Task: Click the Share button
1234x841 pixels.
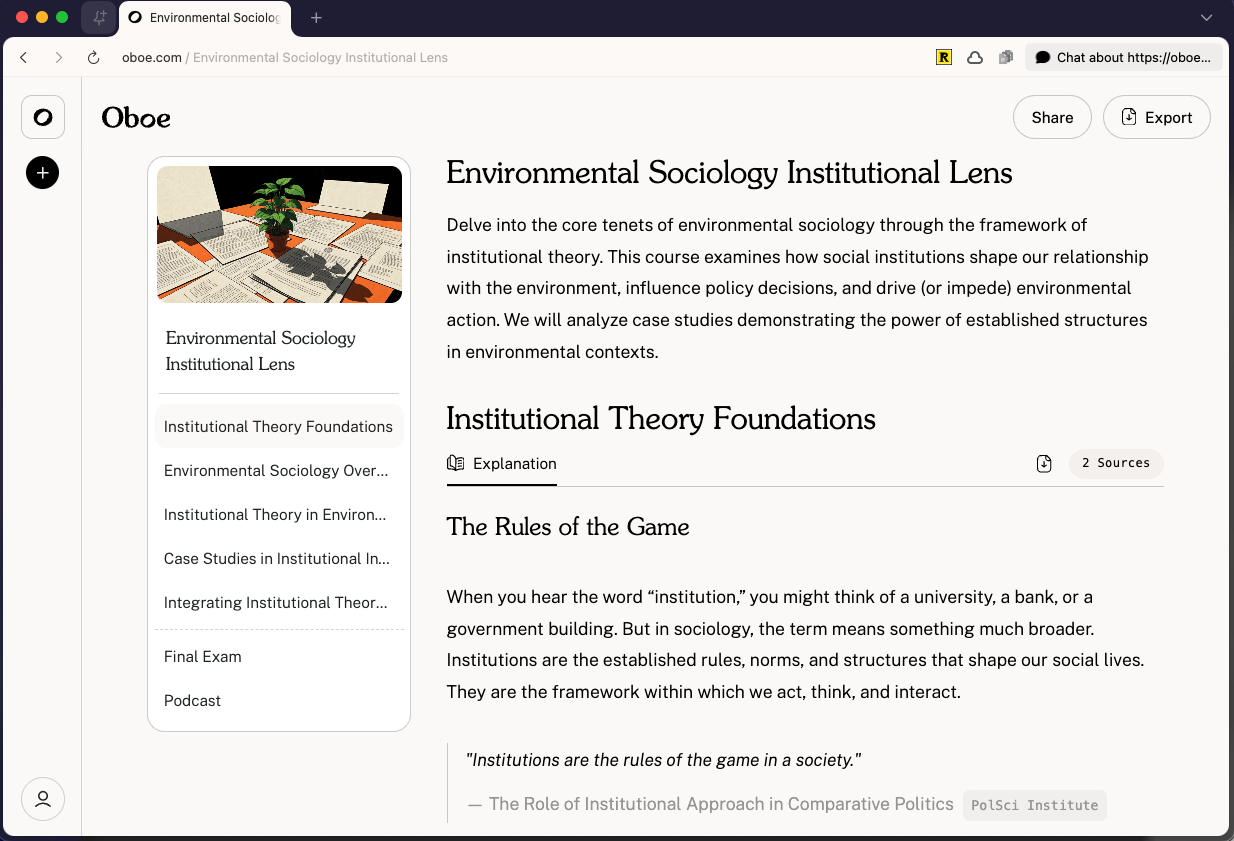Action: 1052,117
